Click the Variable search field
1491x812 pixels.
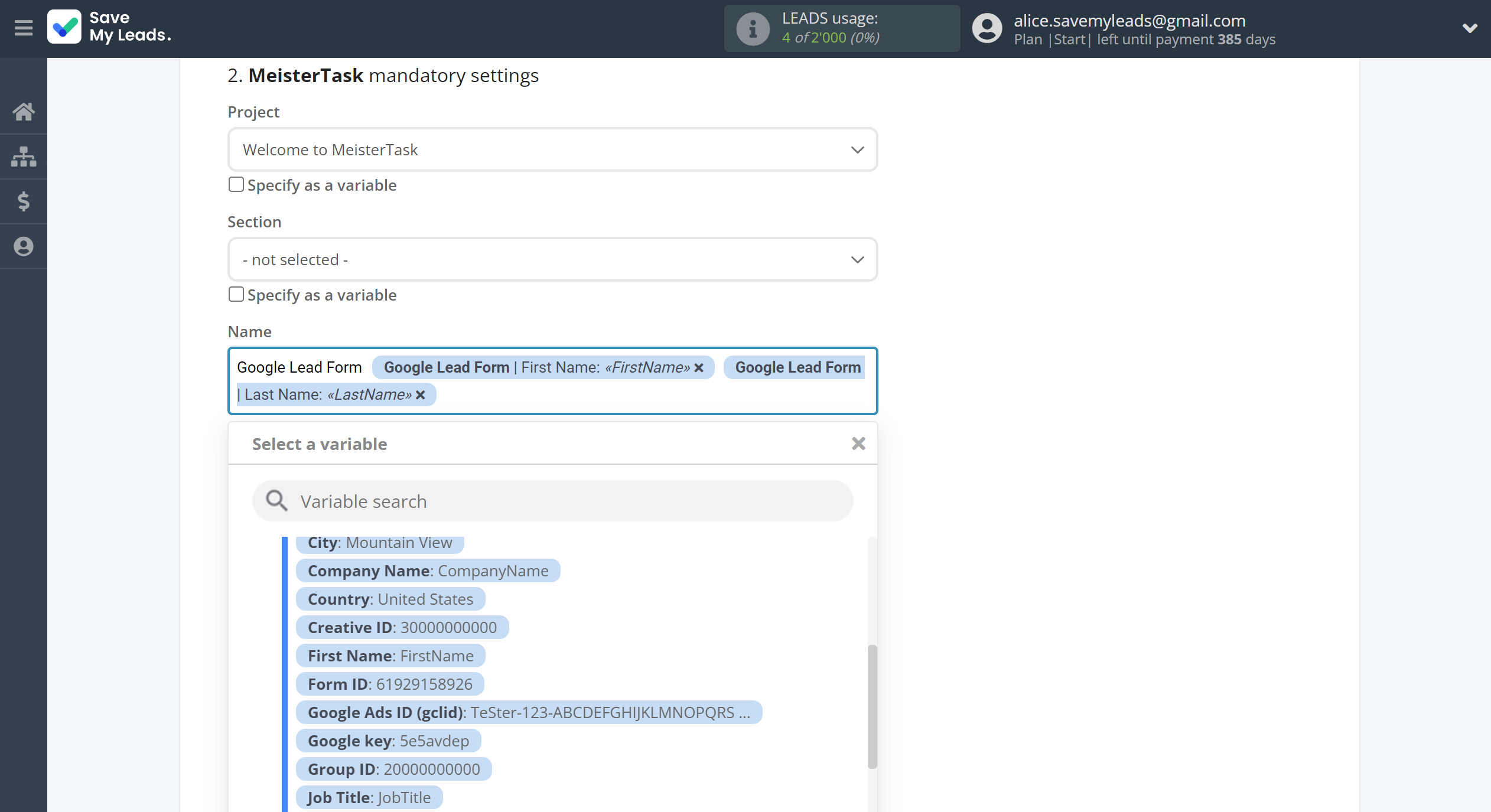[x=552, y=501]
